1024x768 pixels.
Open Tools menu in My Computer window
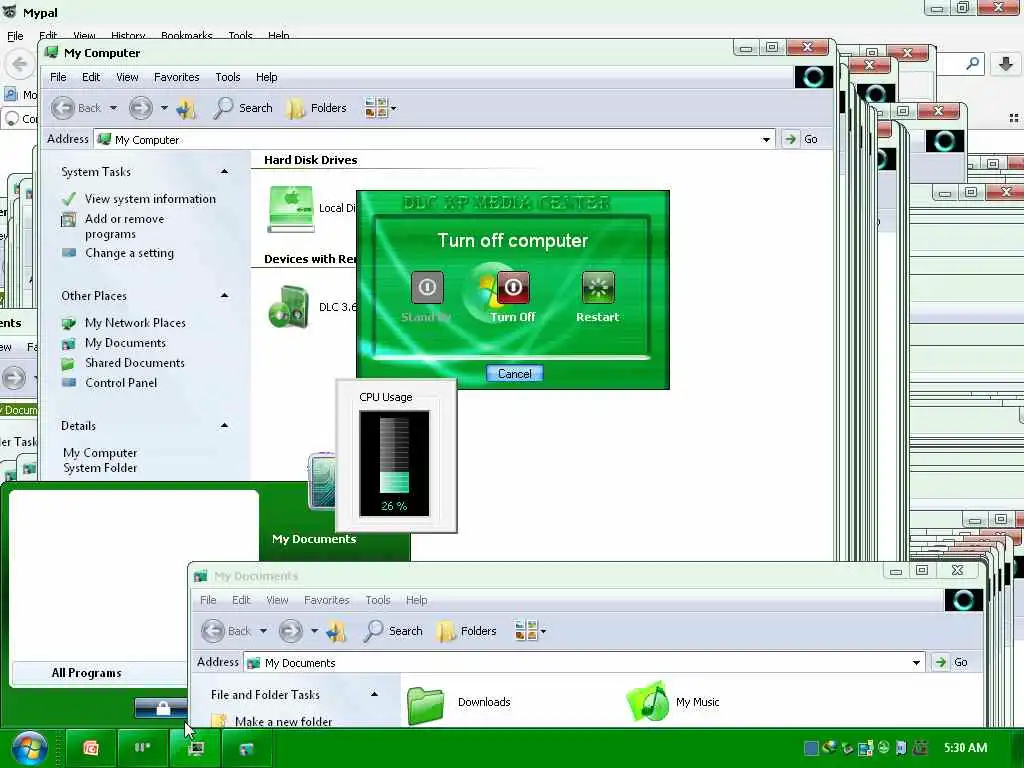228,77
